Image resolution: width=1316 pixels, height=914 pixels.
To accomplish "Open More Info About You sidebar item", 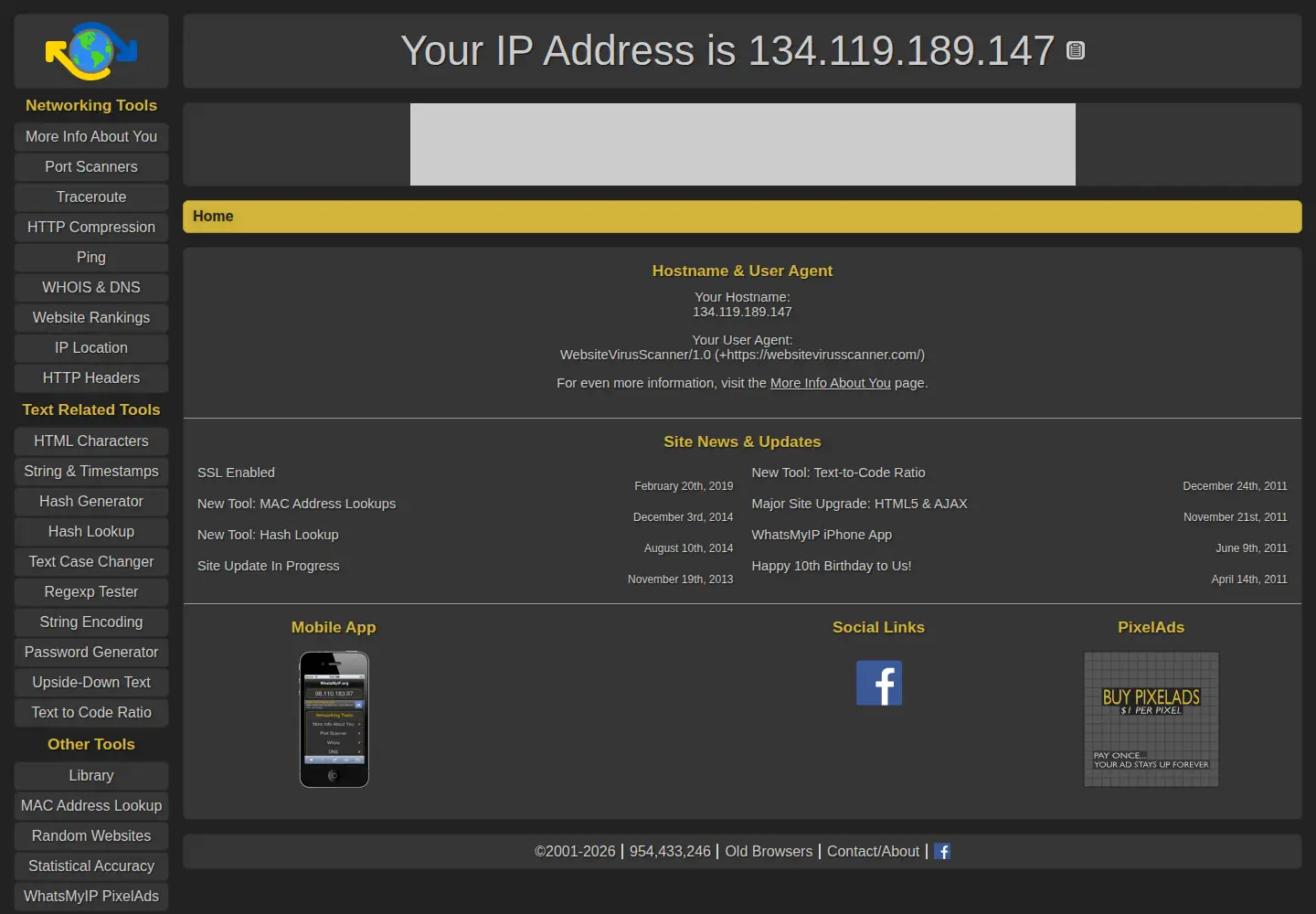I will (91, 136).
